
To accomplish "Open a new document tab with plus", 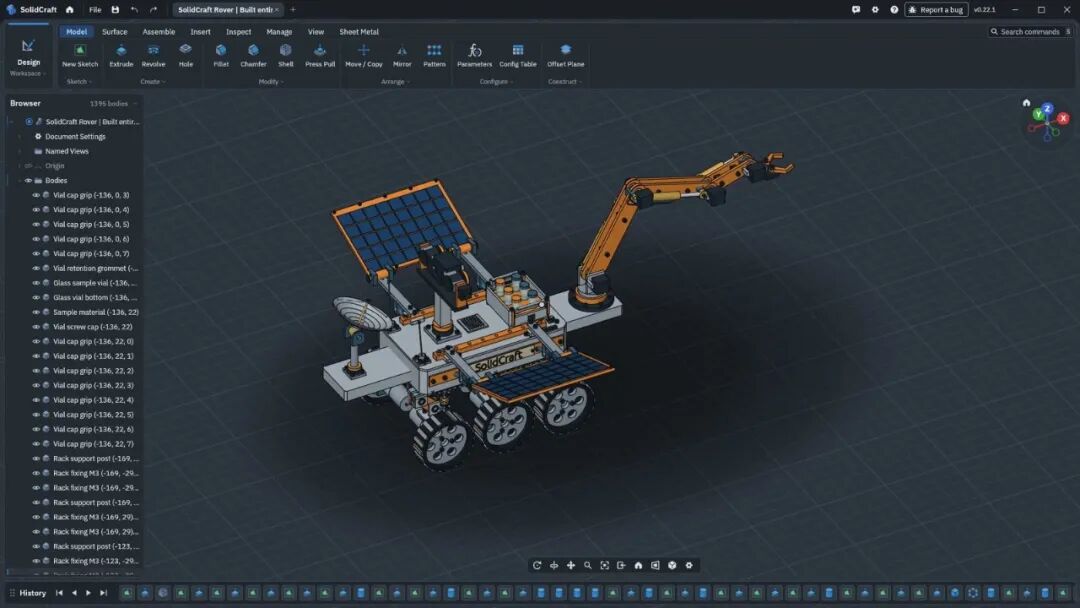I will pyautogui.click(x=293, y=10).
